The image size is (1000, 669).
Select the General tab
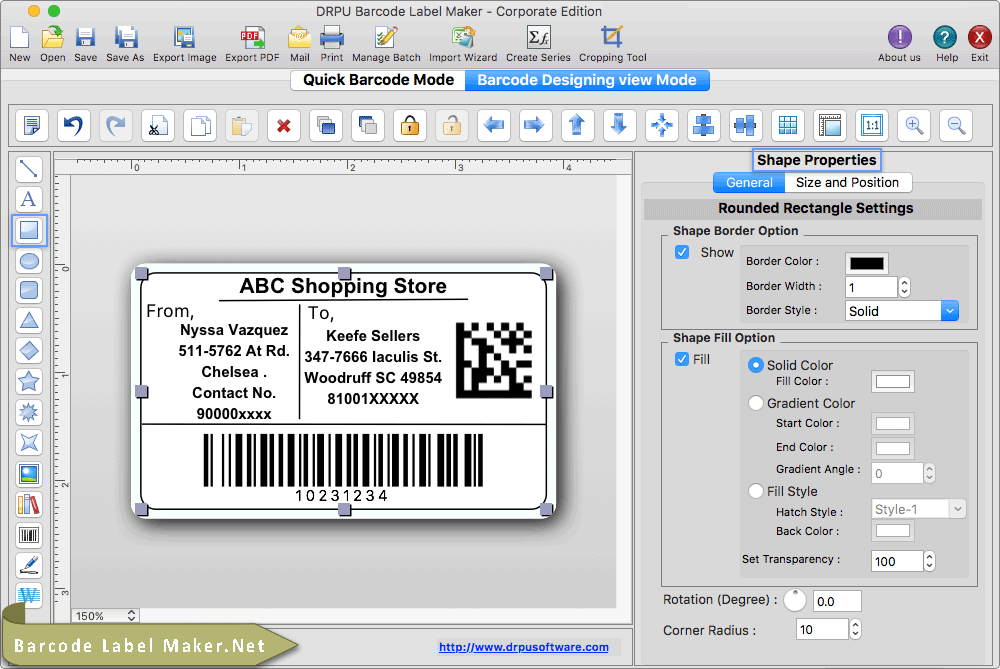pos(749,182)
